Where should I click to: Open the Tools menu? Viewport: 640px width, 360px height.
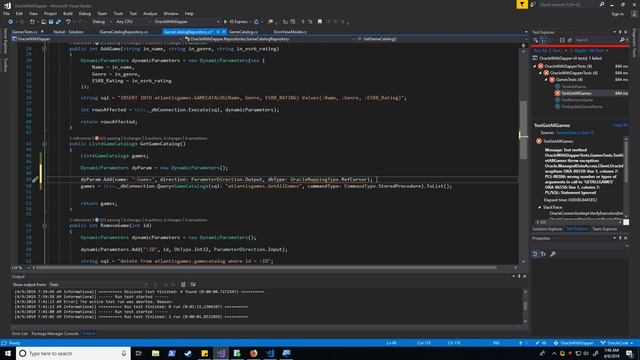coord(118,13)
